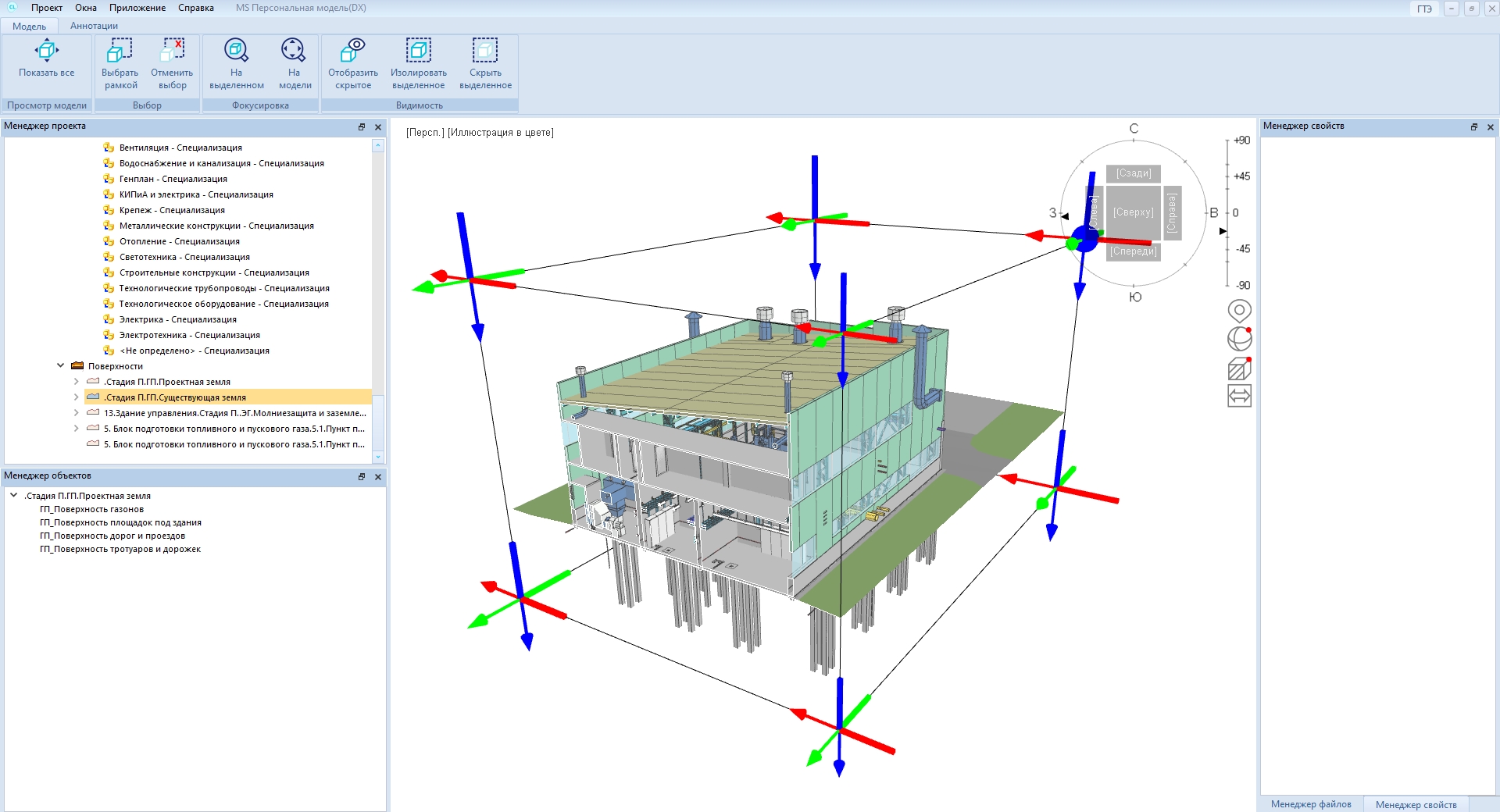
Task: Click Изолировать выделенное in the ribbon
Action: (418, 52)
